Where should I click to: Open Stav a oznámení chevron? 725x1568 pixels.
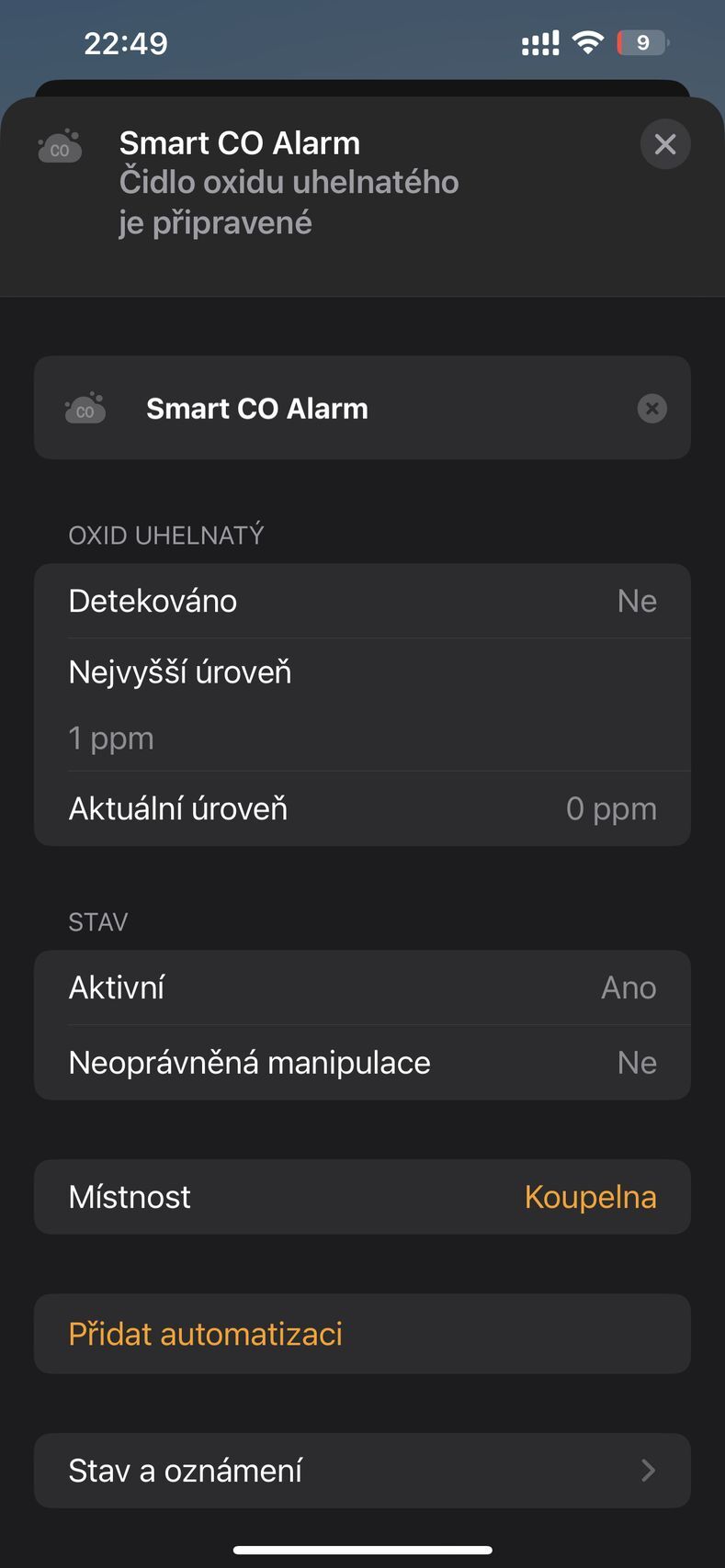point(649,1471)
